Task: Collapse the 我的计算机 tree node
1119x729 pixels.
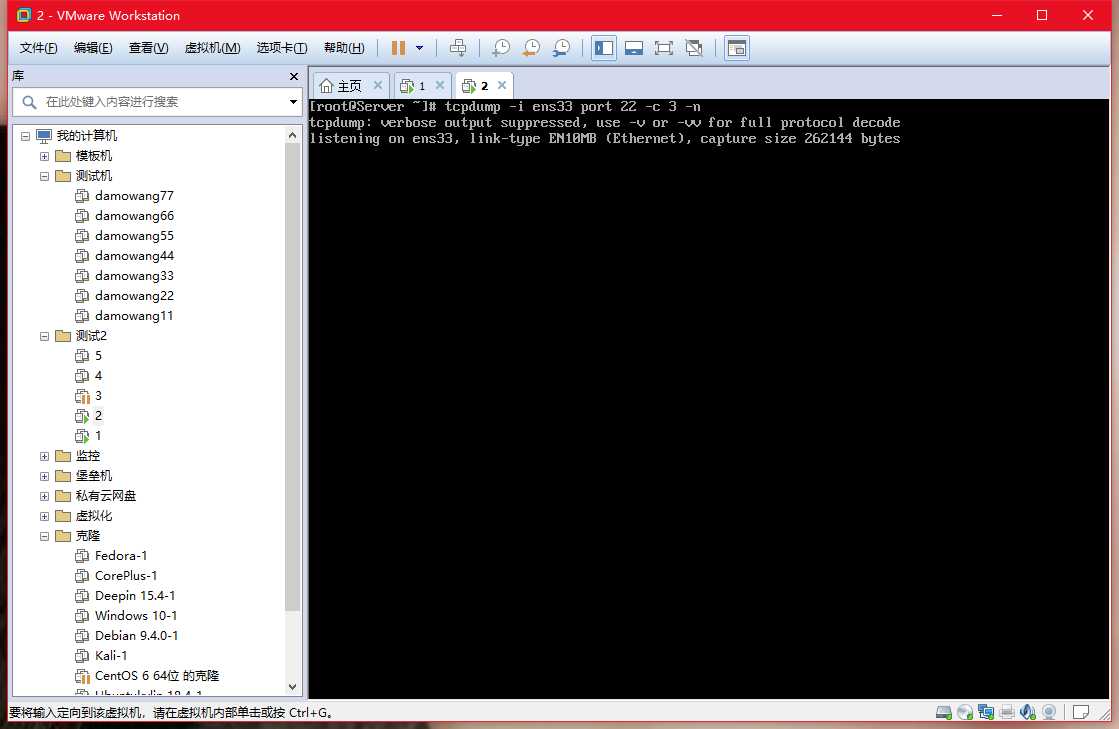Action: coord(26,136)
